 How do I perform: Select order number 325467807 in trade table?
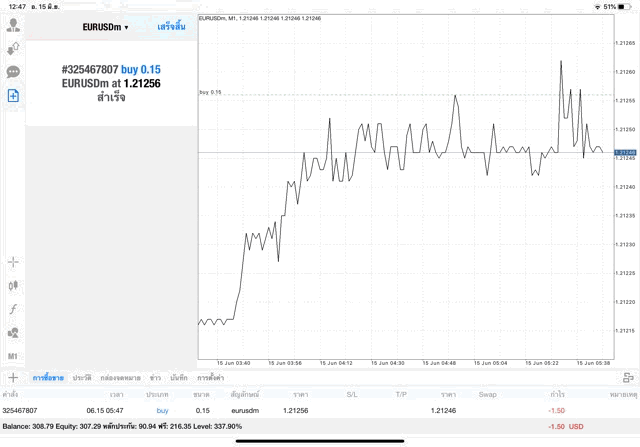[20, 411]
